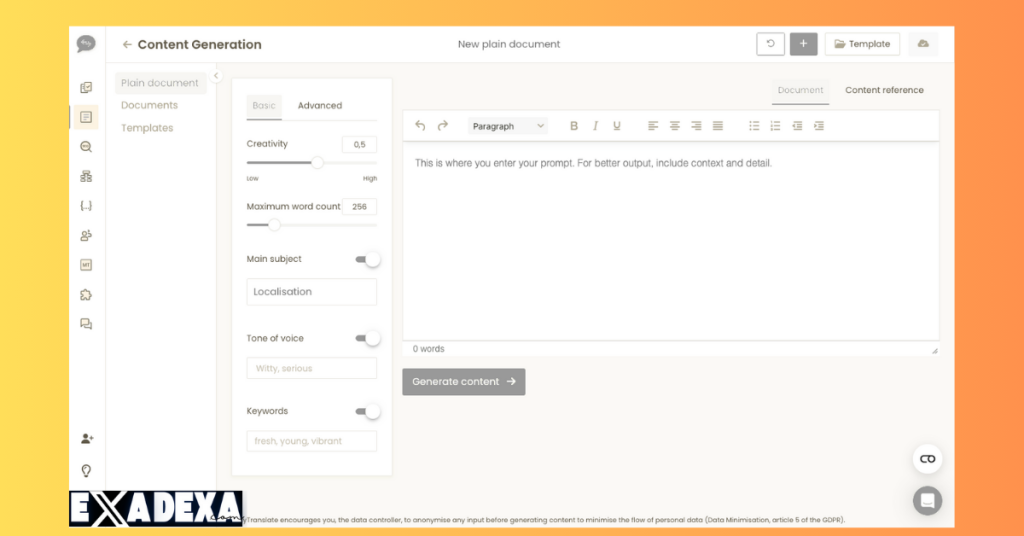Select the document icon in left sidebar
Viewport: 1024px width, 536px height.
pos(86,117)
